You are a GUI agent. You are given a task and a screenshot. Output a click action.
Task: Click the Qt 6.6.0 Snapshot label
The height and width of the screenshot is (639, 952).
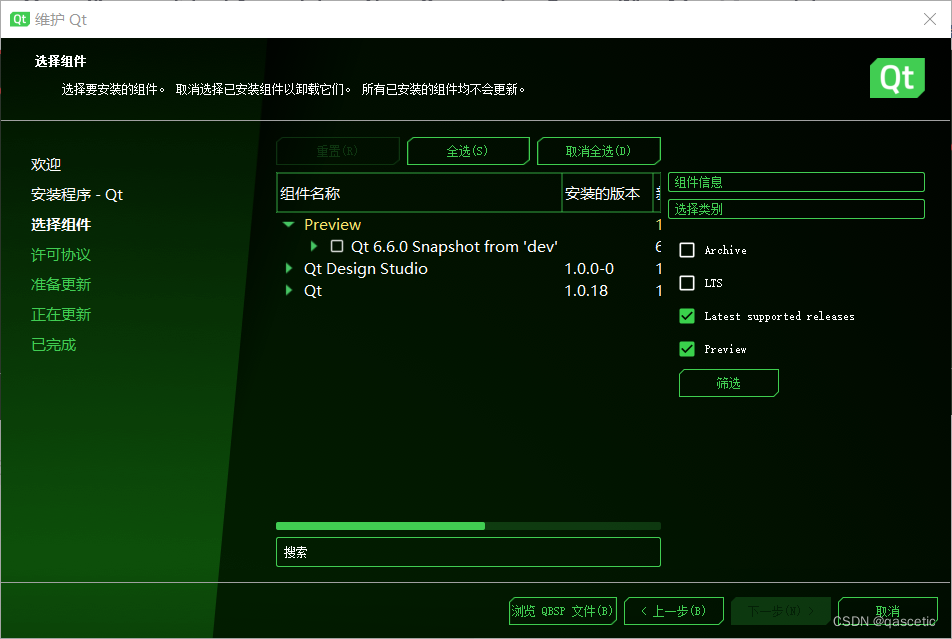[454, 247]
